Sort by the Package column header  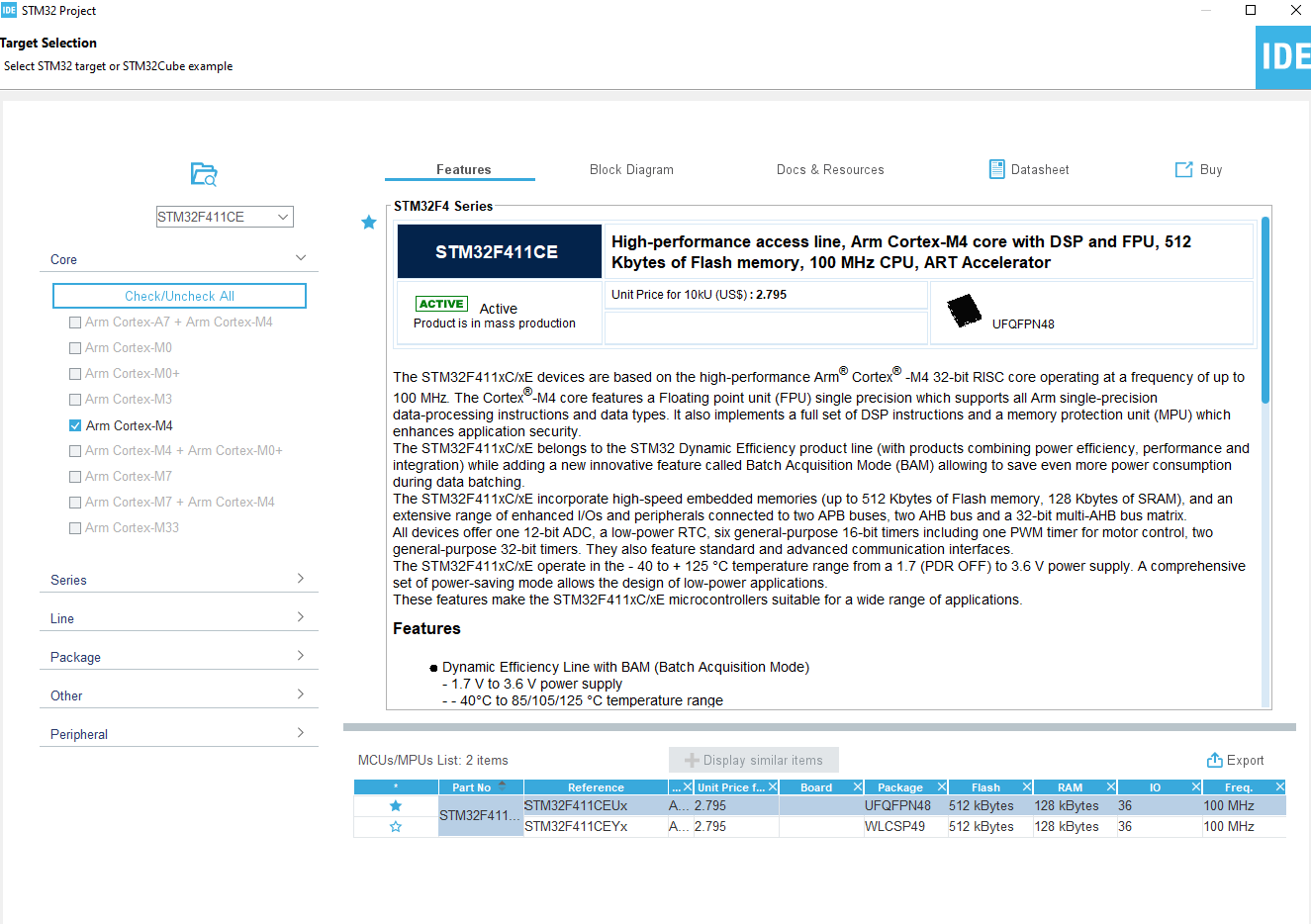(x=900, y=787)
